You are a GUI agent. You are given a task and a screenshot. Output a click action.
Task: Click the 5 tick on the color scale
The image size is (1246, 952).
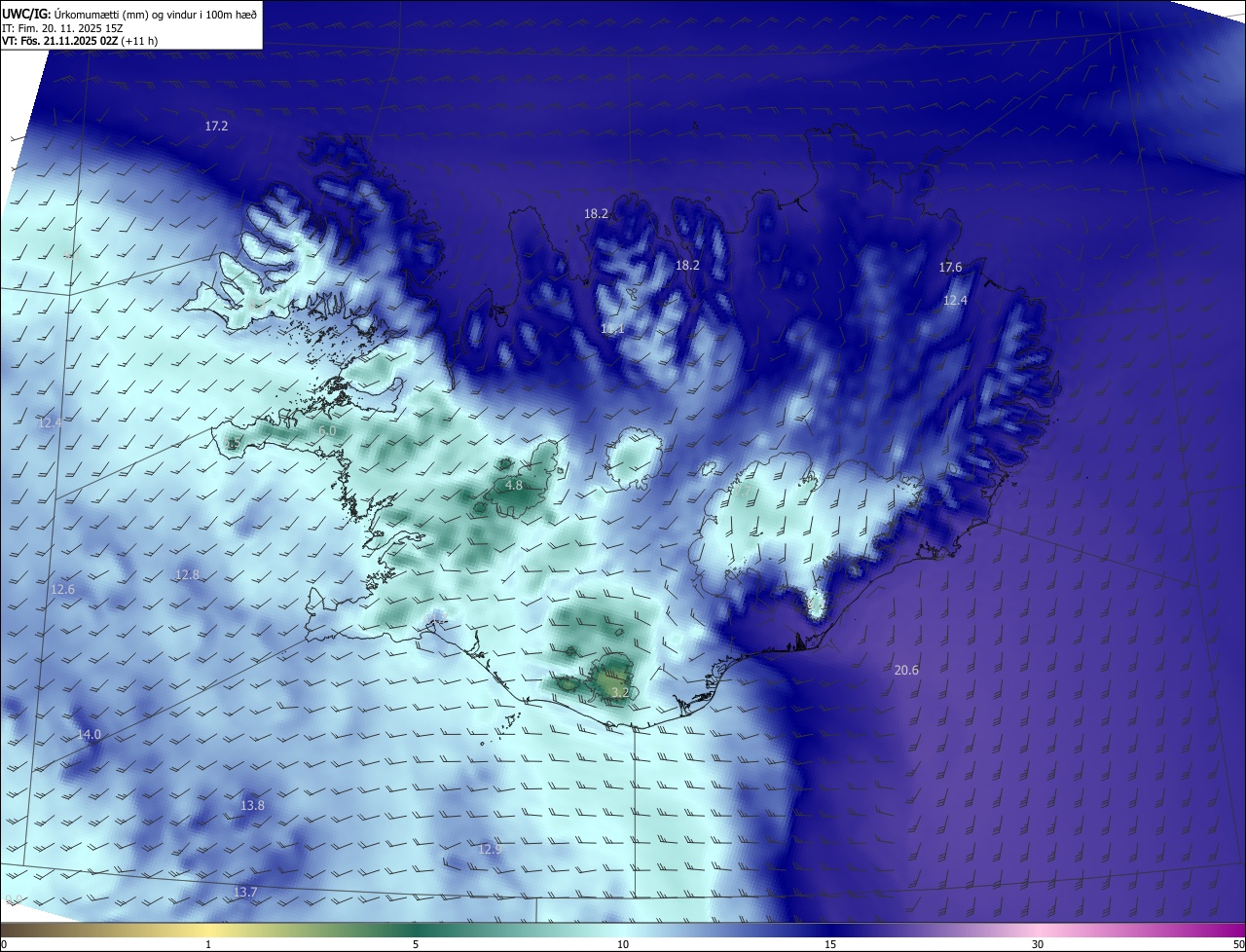416,944
